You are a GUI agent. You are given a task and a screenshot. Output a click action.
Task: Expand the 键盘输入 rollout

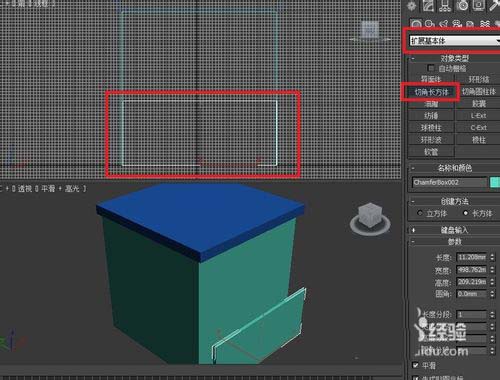454,230
